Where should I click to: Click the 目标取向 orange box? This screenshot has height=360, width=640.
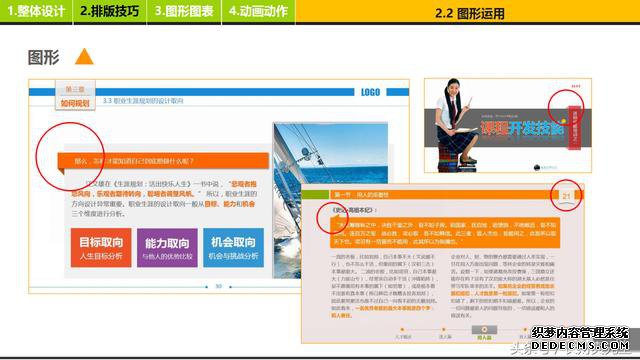101,248
